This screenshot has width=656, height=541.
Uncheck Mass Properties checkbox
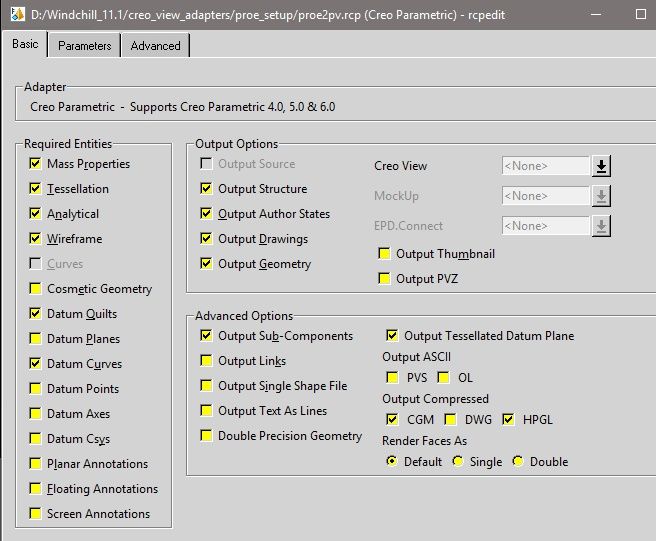point(36,164)
